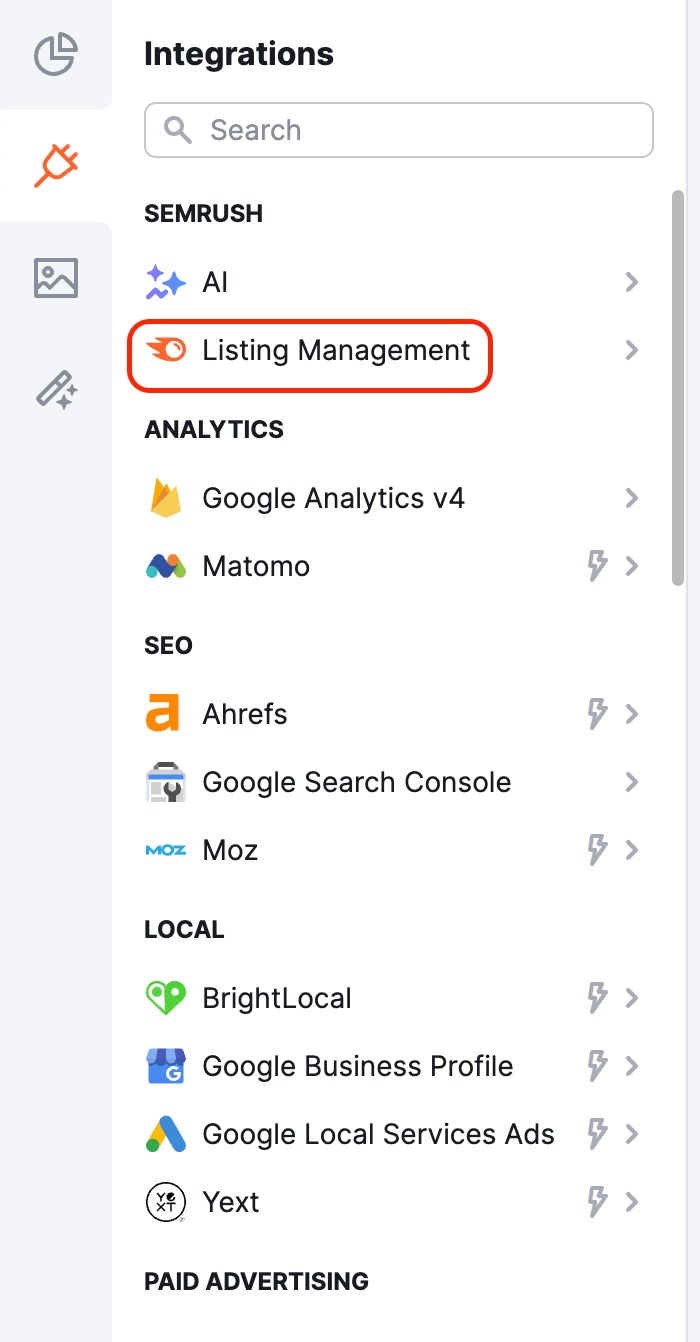Viewport: 700px width, 1342px height.
Task: Select the Google Local Services Ads entry
Action: point(378,1134)
